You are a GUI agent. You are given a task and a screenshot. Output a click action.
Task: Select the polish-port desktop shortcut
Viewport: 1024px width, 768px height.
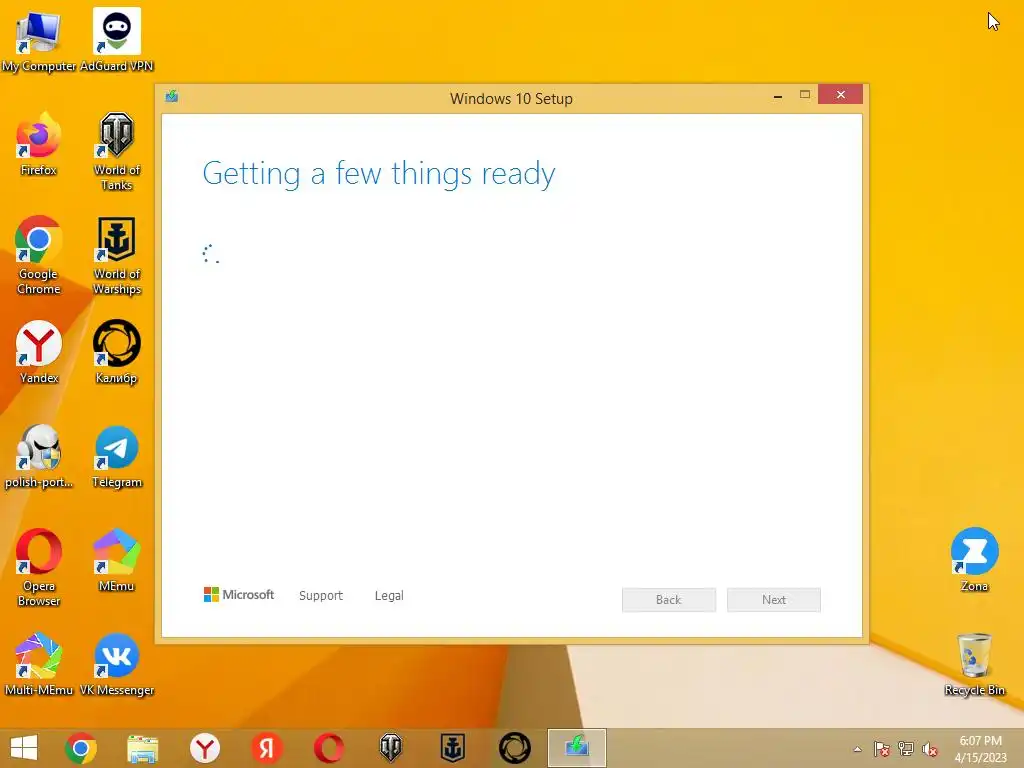pyautogui.click(x=39, y=456)
